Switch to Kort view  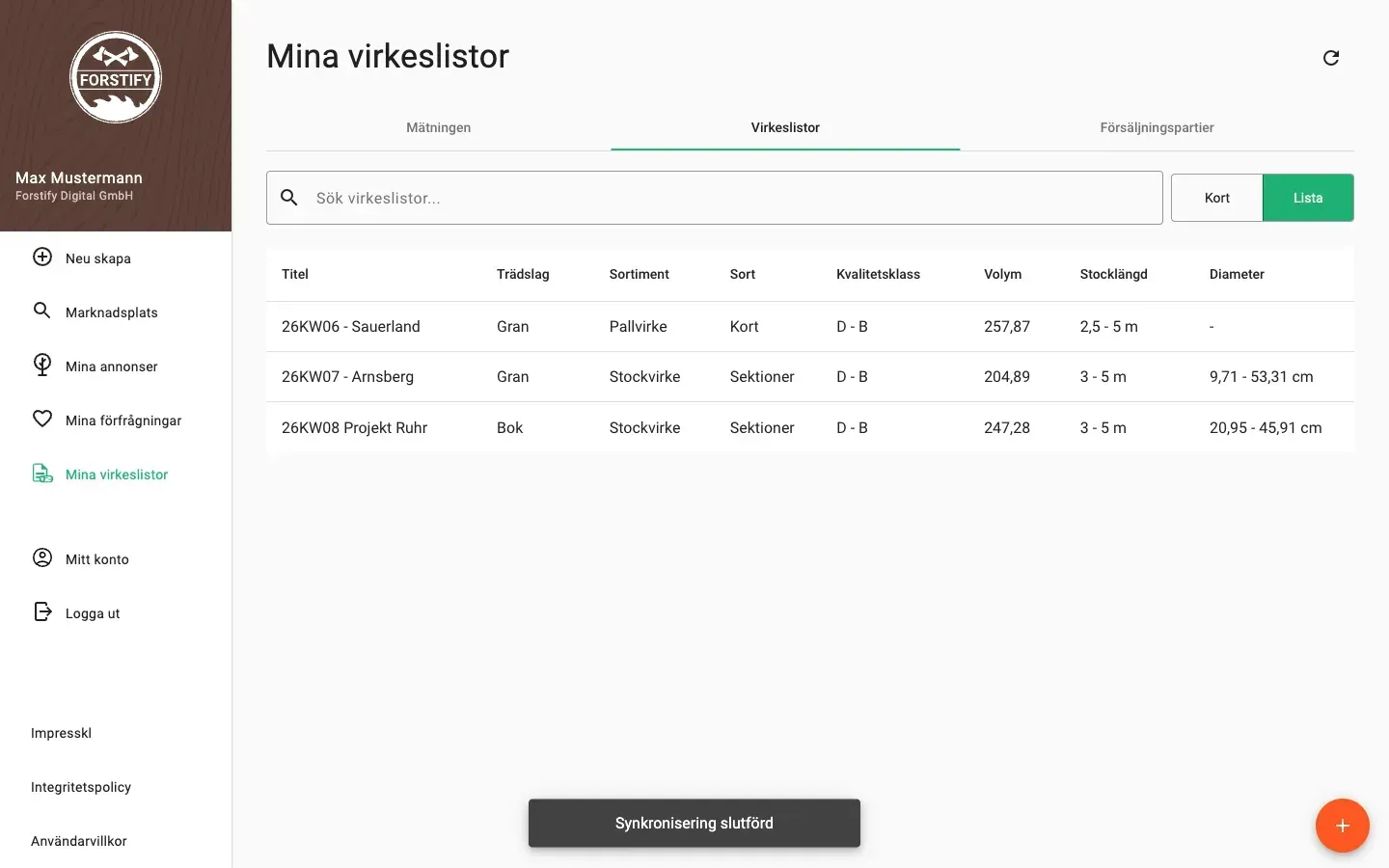[x=1217, y=198]
